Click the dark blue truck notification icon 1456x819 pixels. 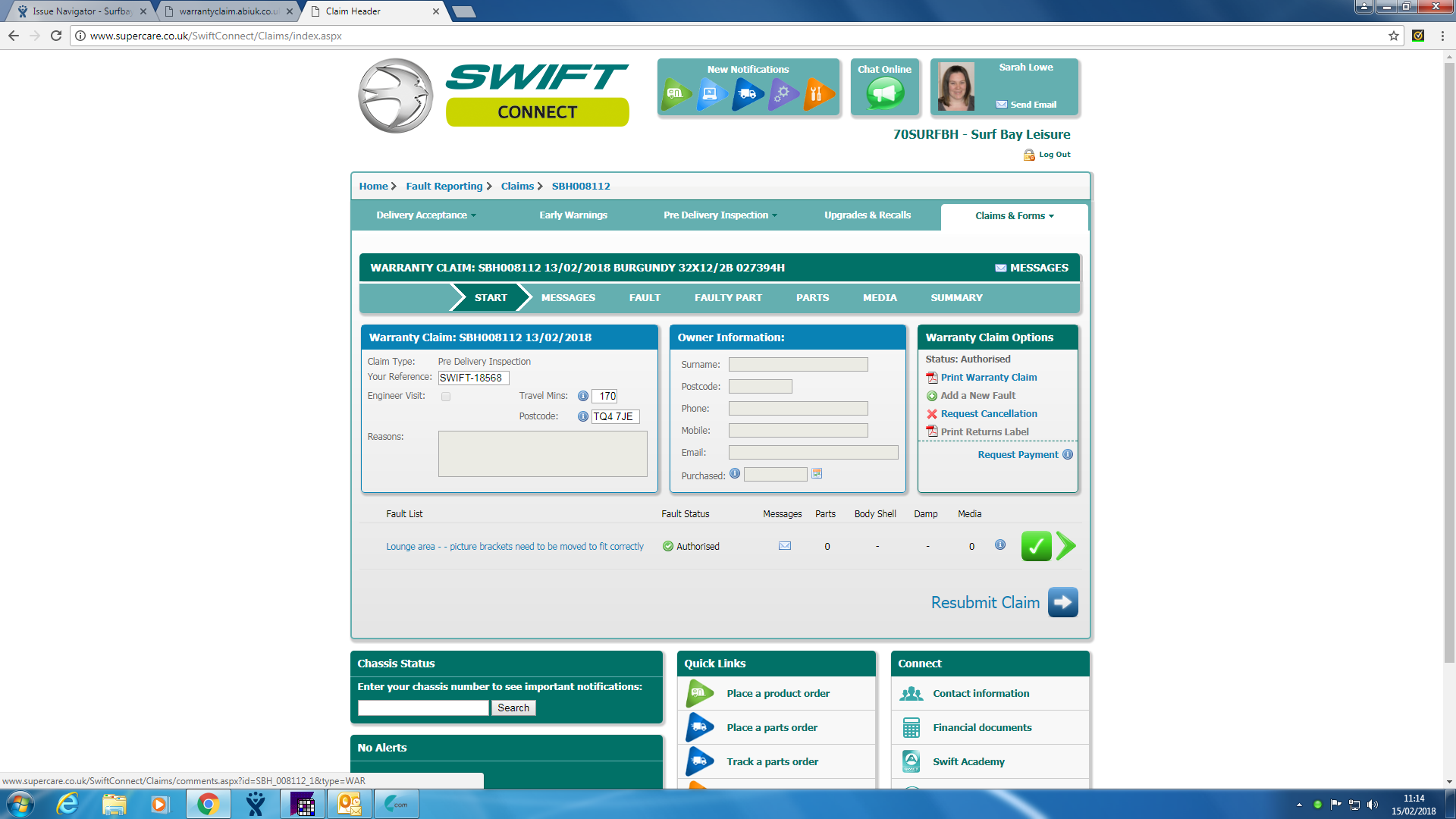pyautogui.click(x=748, y=94)
